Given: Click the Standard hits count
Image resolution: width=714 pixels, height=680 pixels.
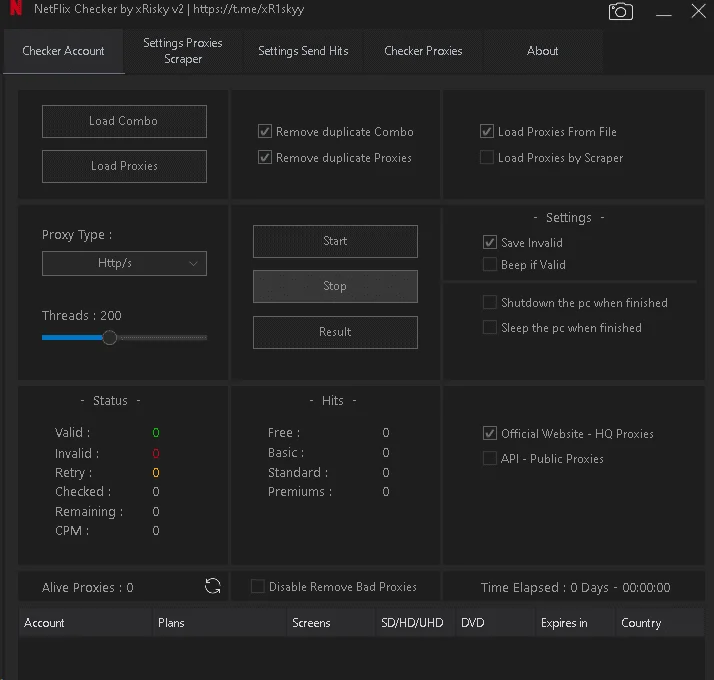Looking at the screenshot, I should (x=386, y=473).
